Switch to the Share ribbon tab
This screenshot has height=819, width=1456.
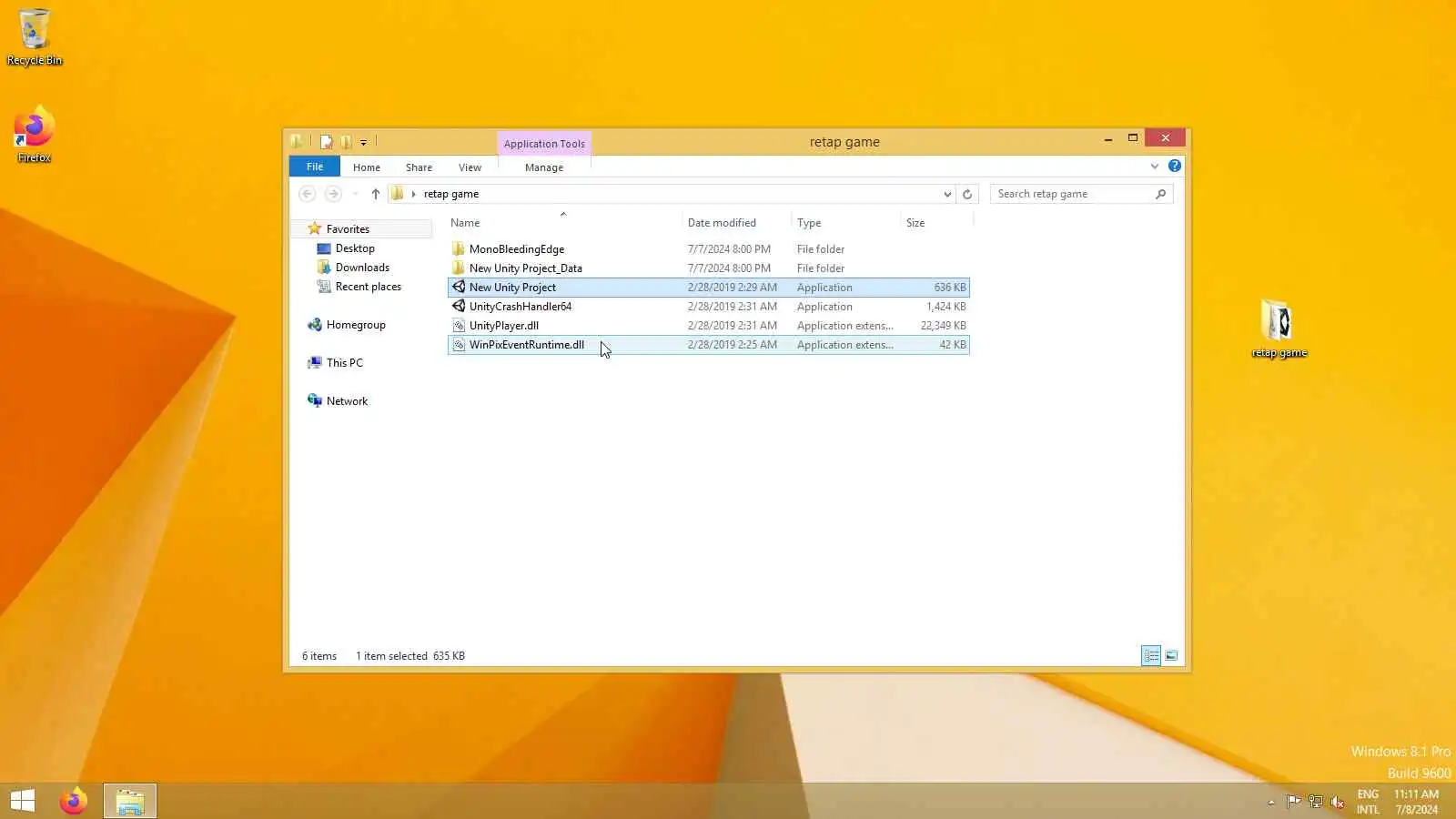419,167
